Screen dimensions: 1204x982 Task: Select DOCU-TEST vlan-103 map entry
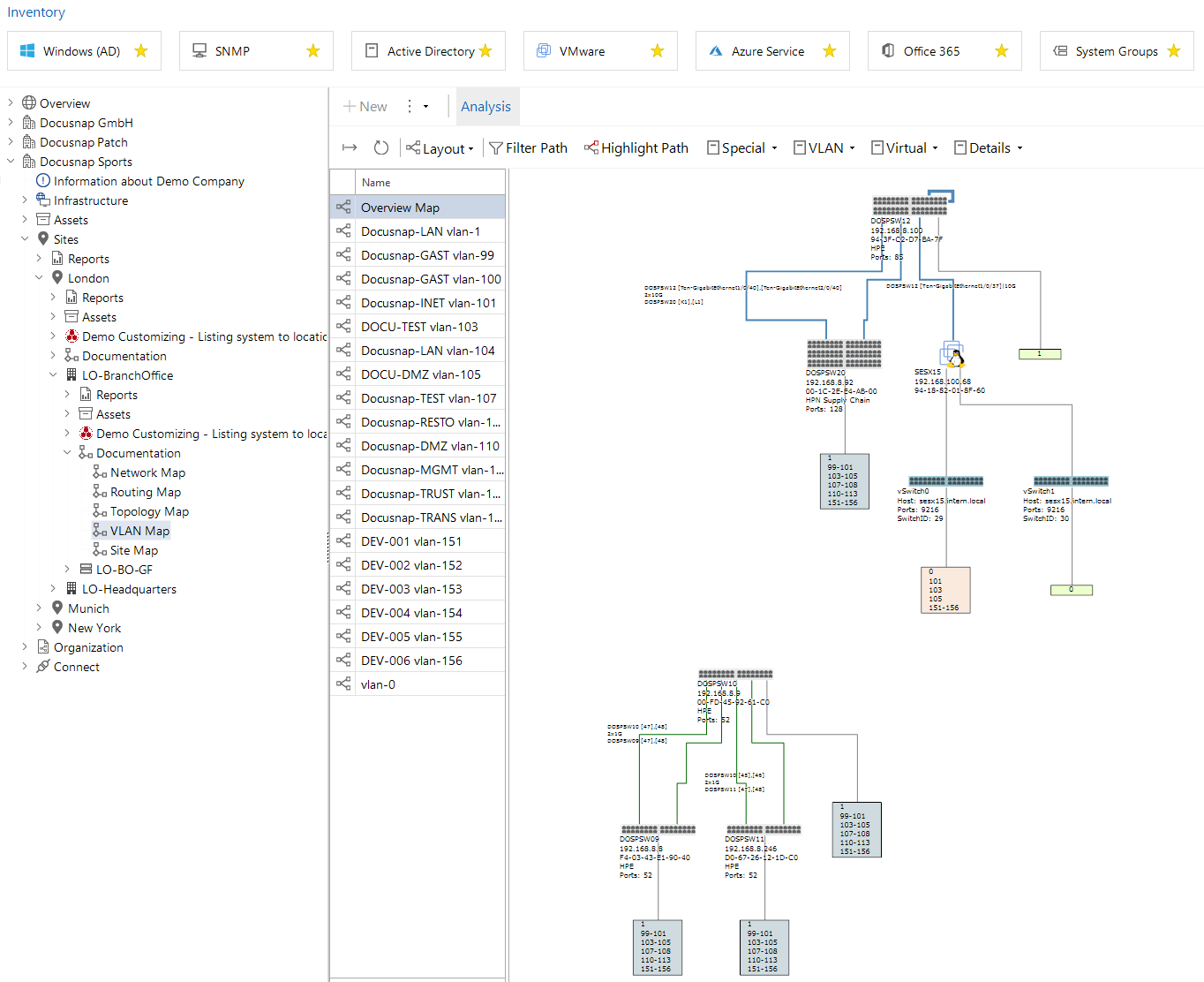[x=418, y=327]
